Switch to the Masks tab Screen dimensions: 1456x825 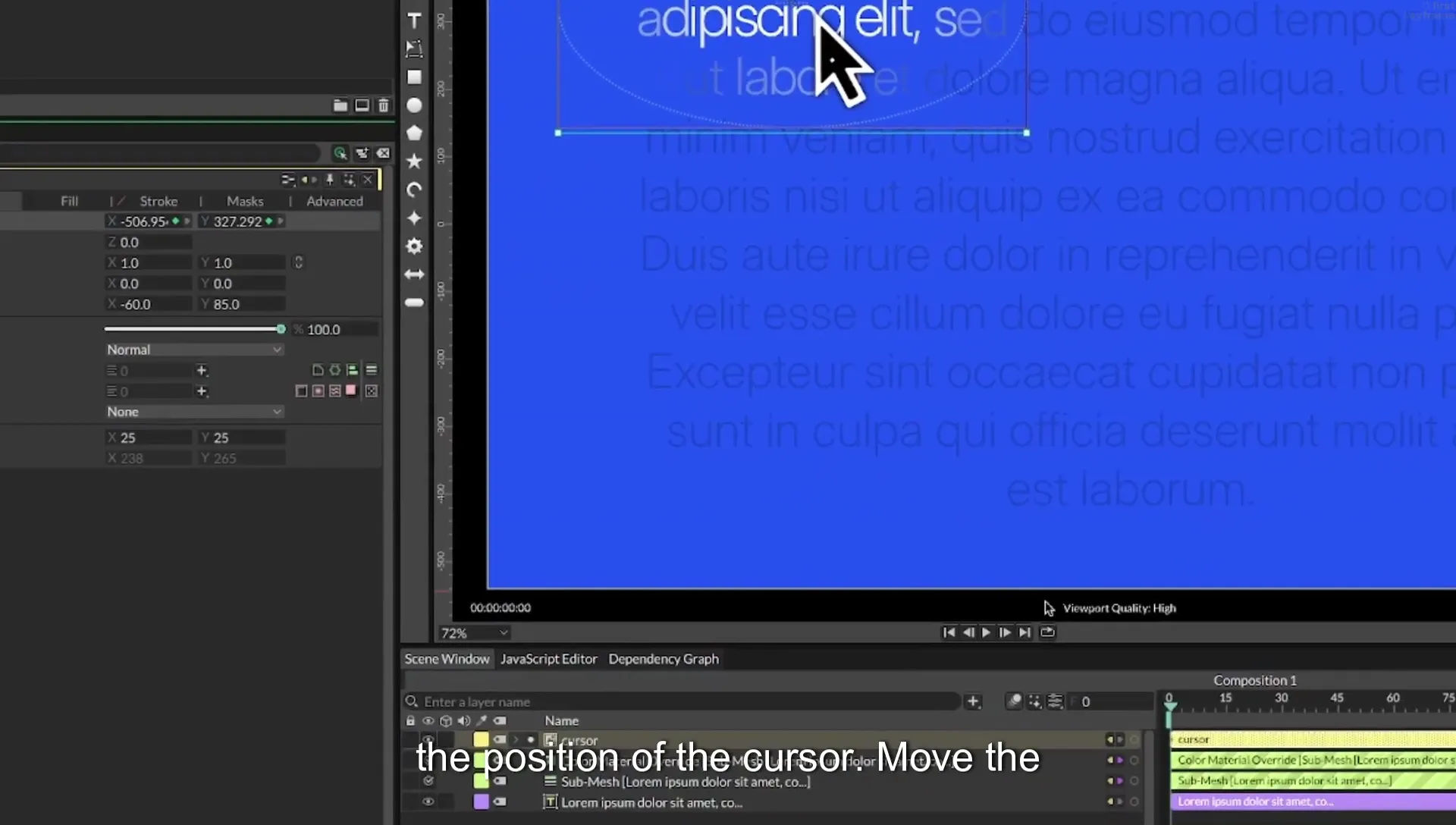tap(245, 201)
